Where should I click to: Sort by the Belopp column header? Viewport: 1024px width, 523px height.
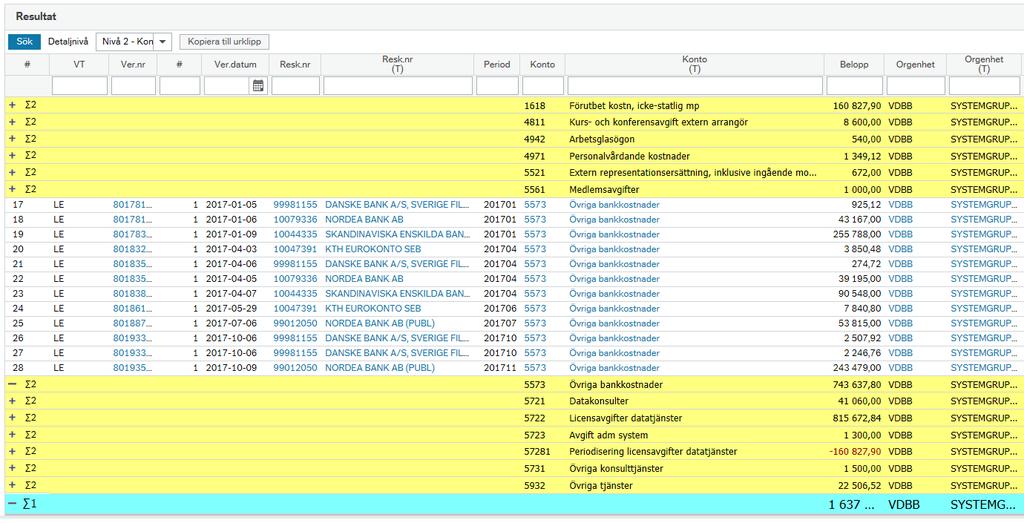click(x=855, y=65)
